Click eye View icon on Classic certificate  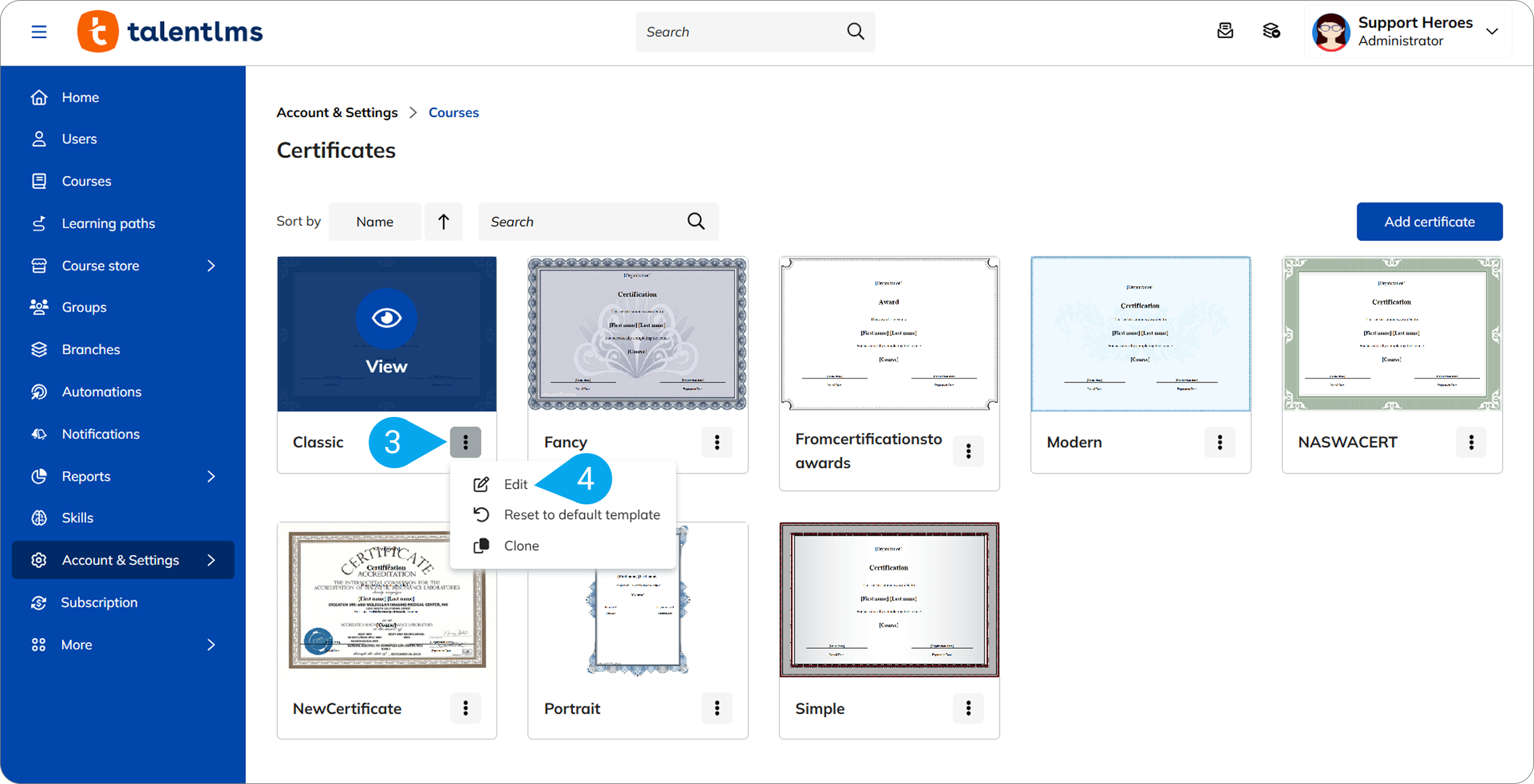click(x=386, y=318)
